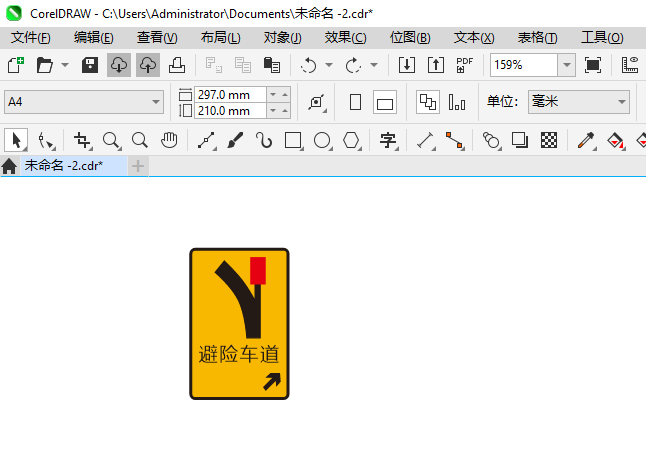The image size is (646, 452).
Task: Click the Copy icon
Action: point(243,65)
